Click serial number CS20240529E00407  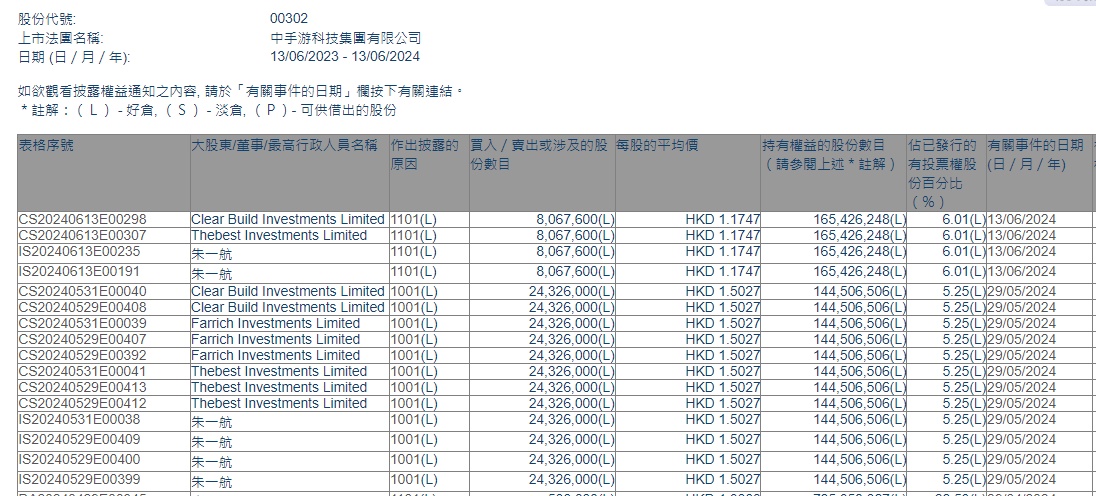click(82, 340)
